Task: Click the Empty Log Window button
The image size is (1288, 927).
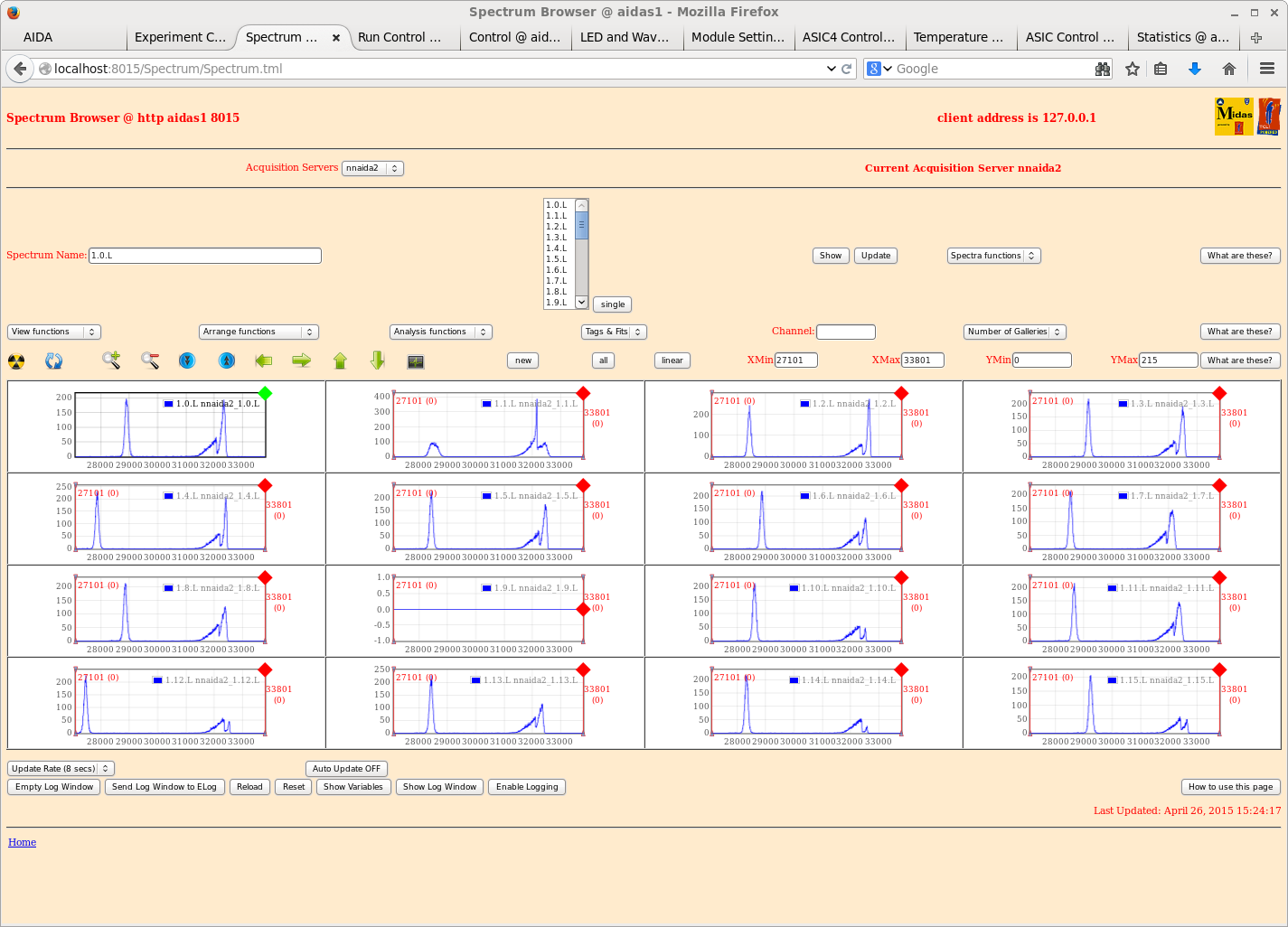Action: tap(54, 787)
